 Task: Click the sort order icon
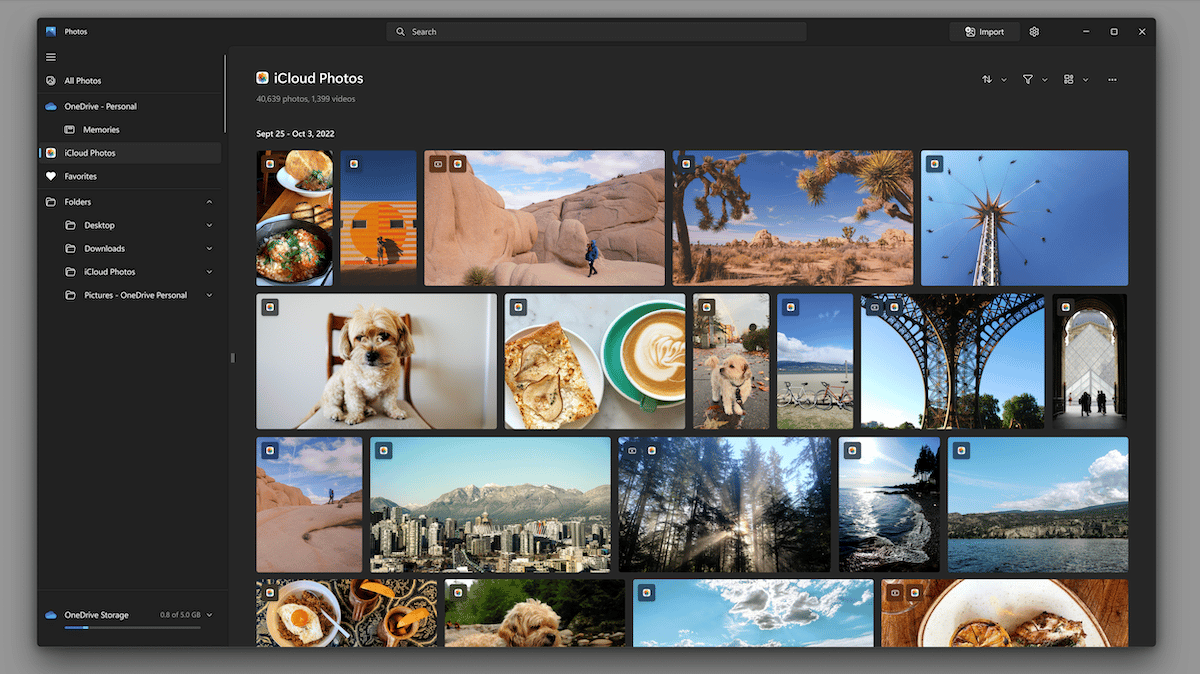click(987, 80)
